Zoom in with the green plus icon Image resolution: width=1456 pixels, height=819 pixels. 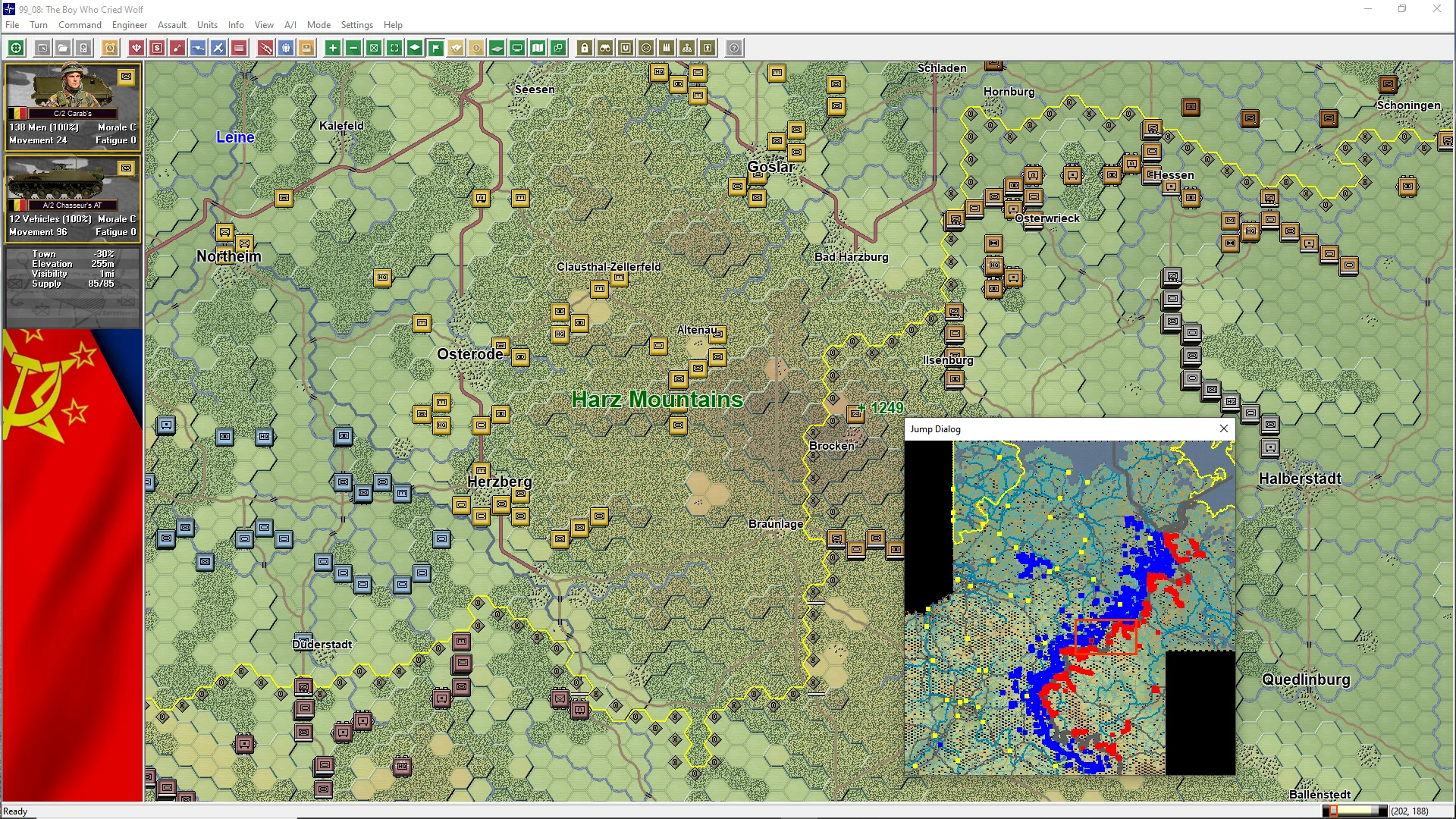click(333, 49)
